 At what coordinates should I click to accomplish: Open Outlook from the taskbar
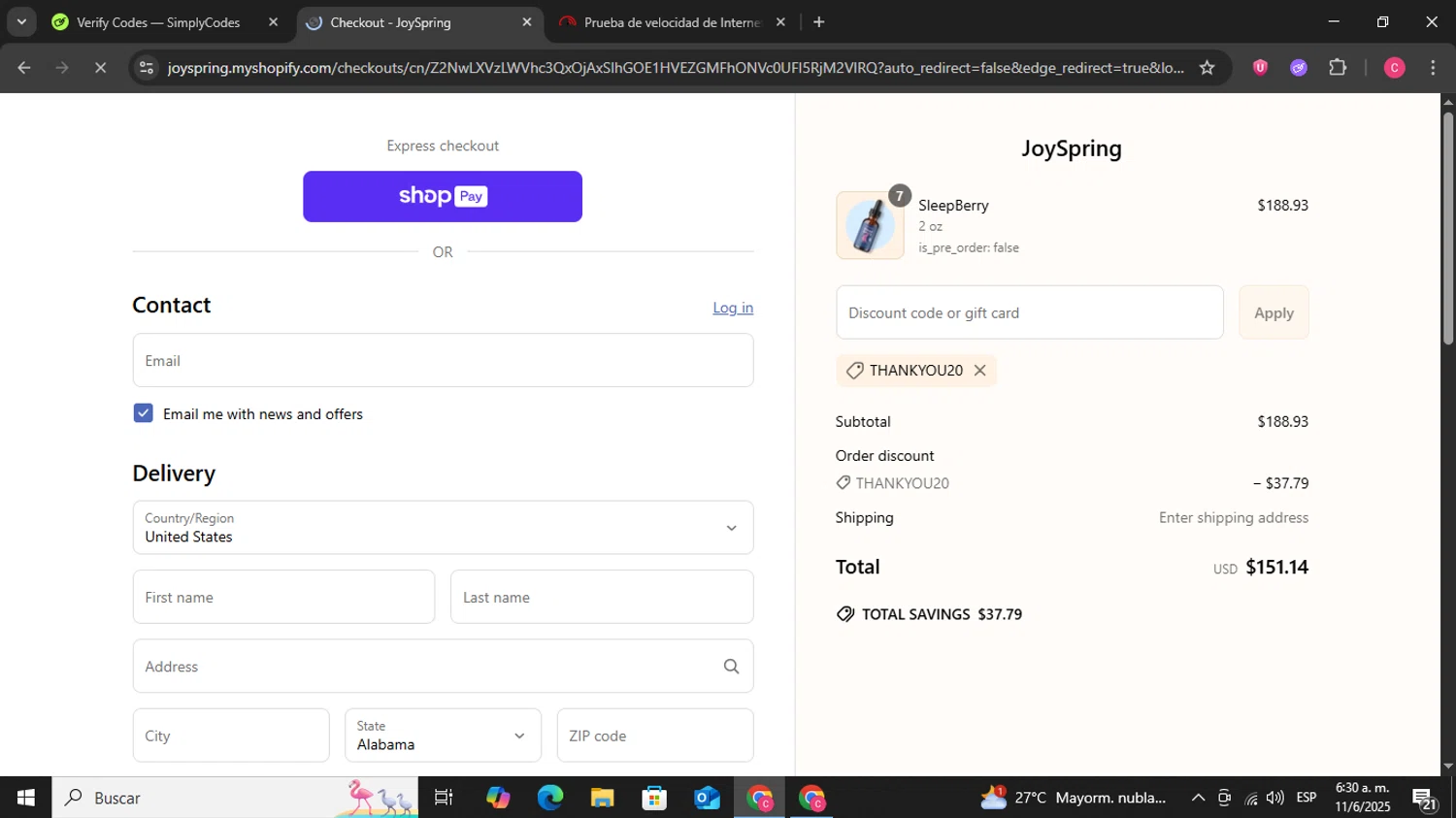click(x=708, y=798)
